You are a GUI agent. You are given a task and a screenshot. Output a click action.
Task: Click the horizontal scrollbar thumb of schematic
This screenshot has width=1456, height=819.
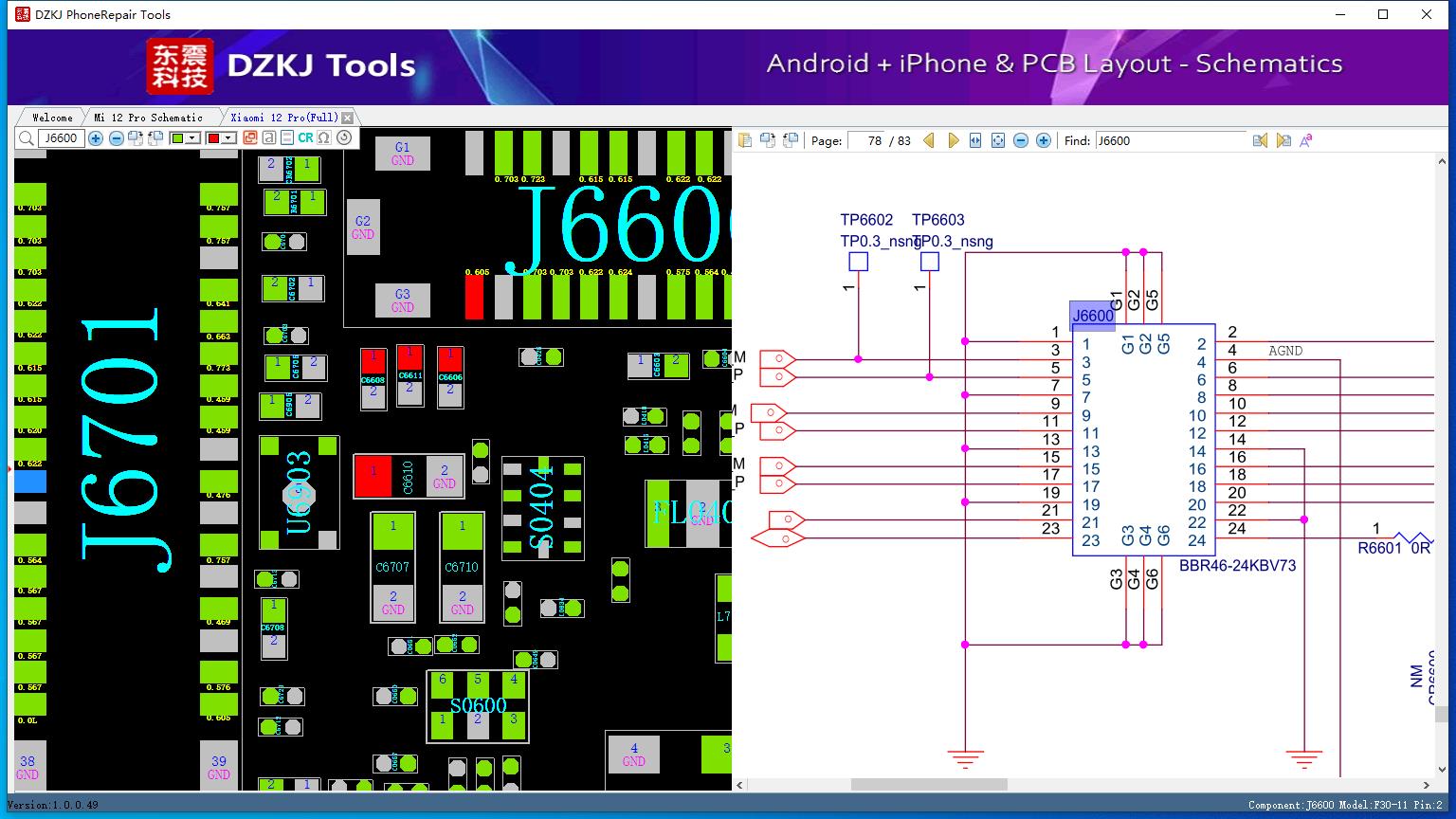coord(929,785)
